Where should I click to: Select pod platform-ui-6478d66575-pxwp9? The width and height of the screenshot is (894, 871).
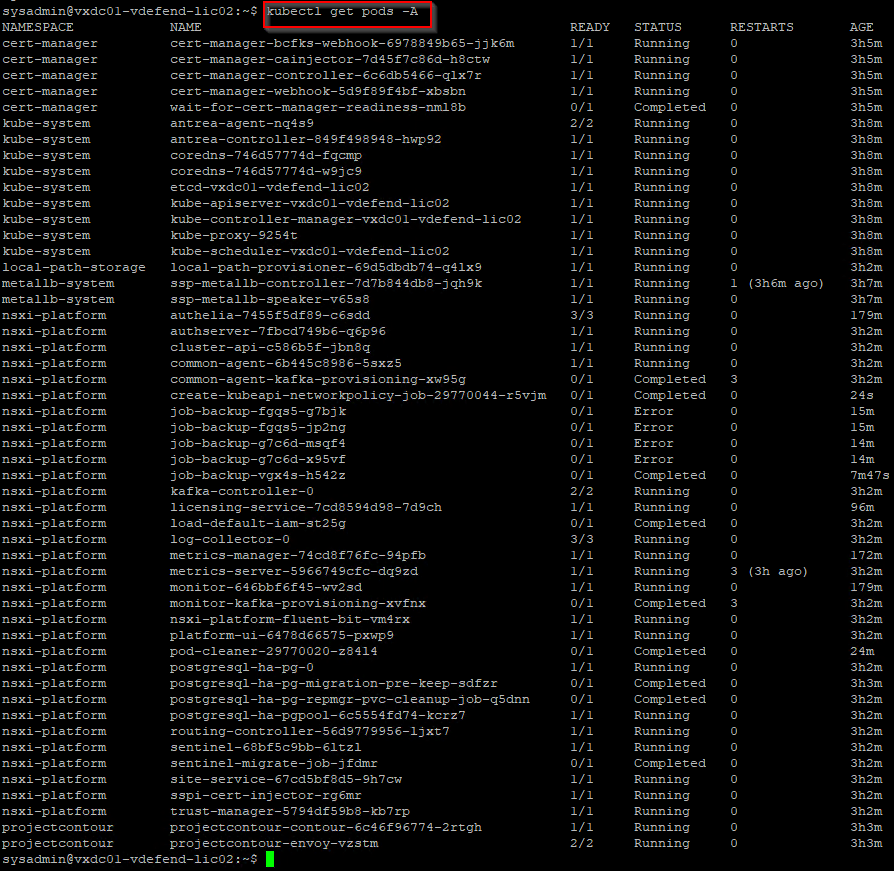[x=282, y=635]
